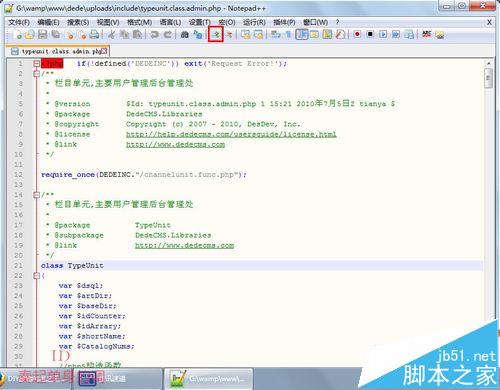Screen dimensions: 500x390
Task: Open the dedecms.com link on line 9
Action: point(175,144)
